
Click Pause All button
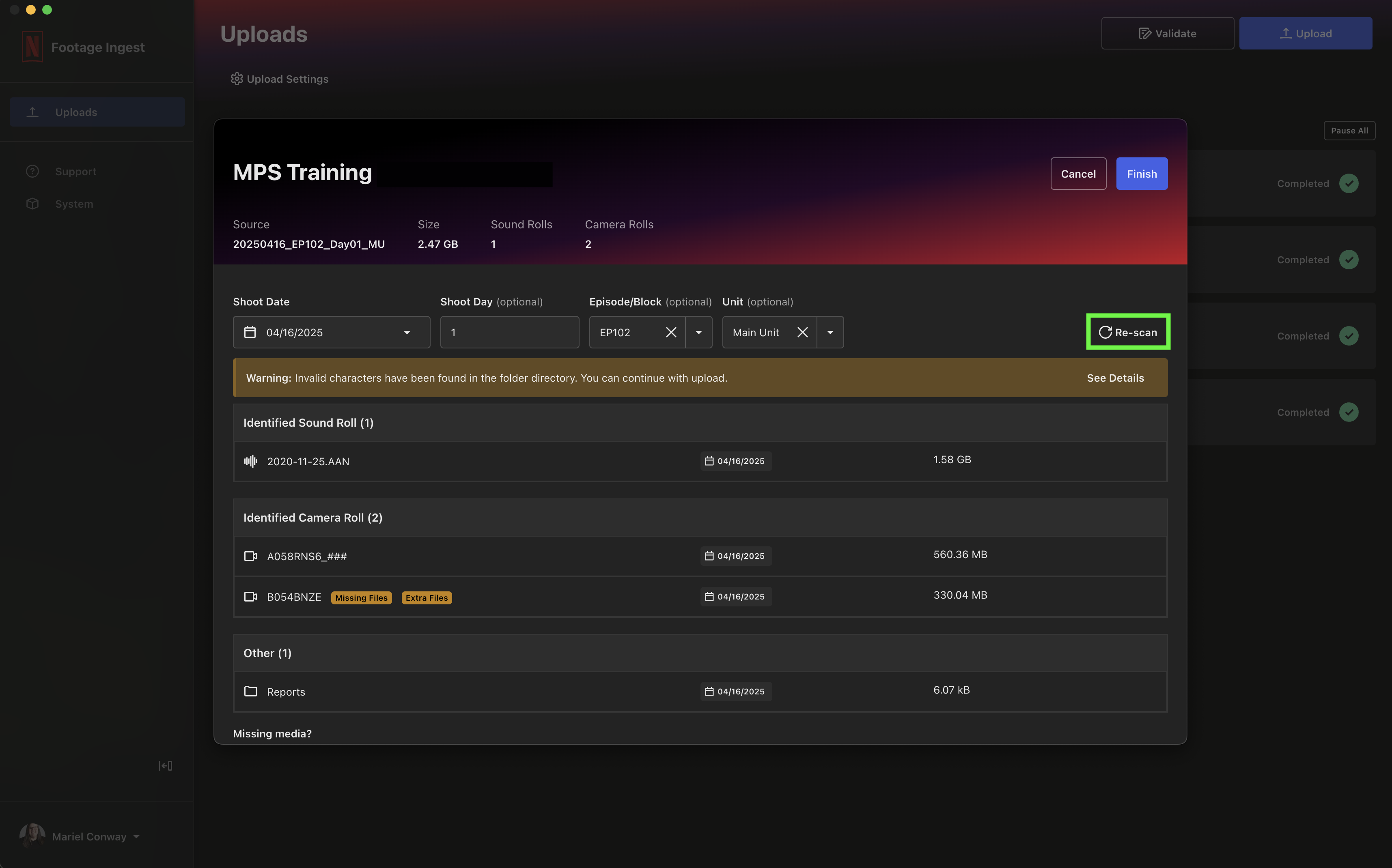(1349, 130)
